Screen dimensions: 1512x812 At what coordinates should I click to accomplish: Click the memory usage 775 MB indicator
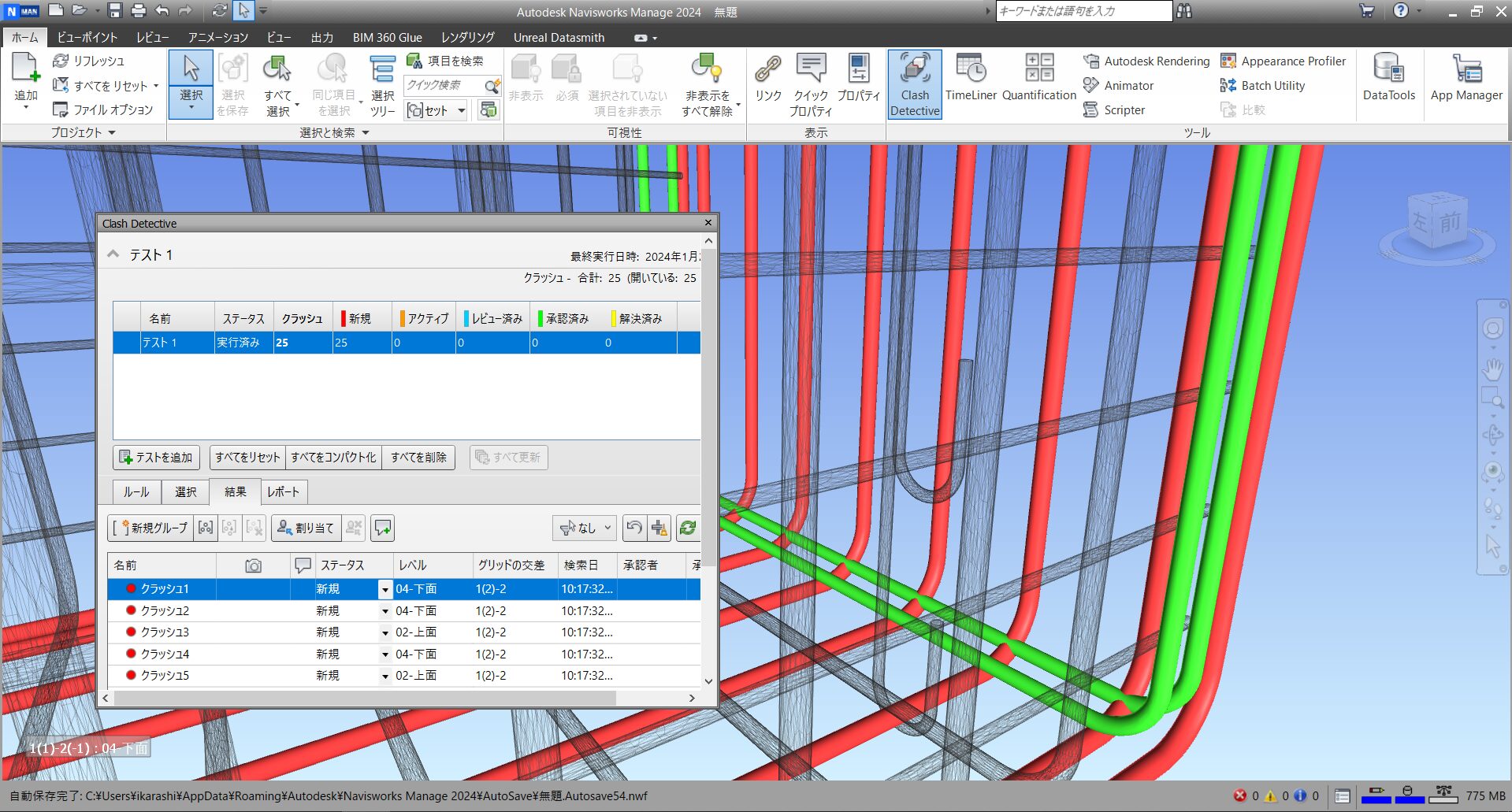(x=1485, y=795)
